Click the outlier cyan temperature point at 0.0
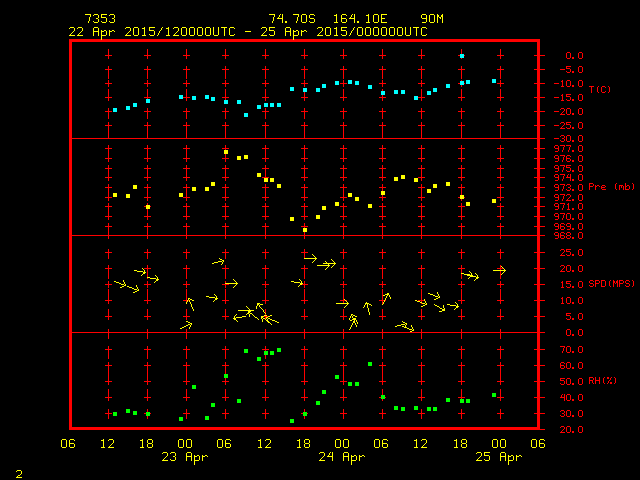Viewport: 640px width, 480px height. [x=462, y=56]
